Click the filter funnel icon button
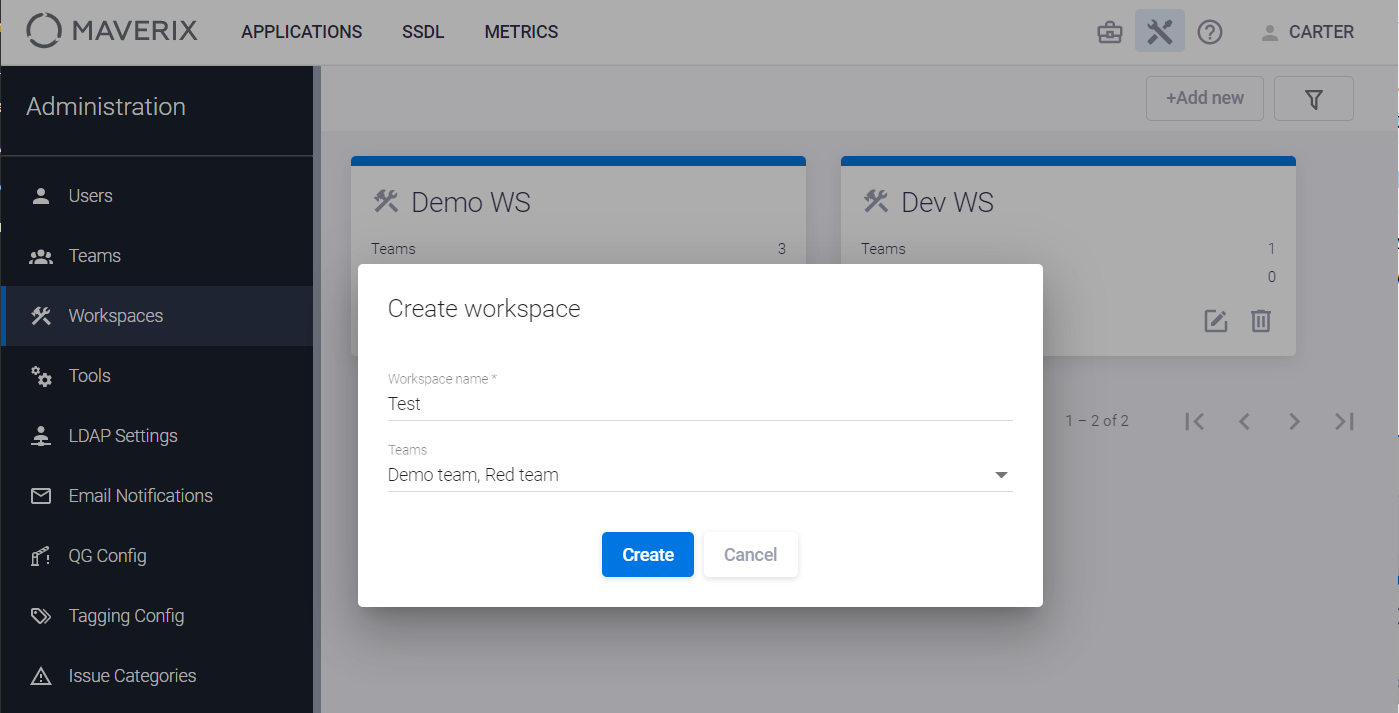1399x713 pixels. coord(1314,98)
